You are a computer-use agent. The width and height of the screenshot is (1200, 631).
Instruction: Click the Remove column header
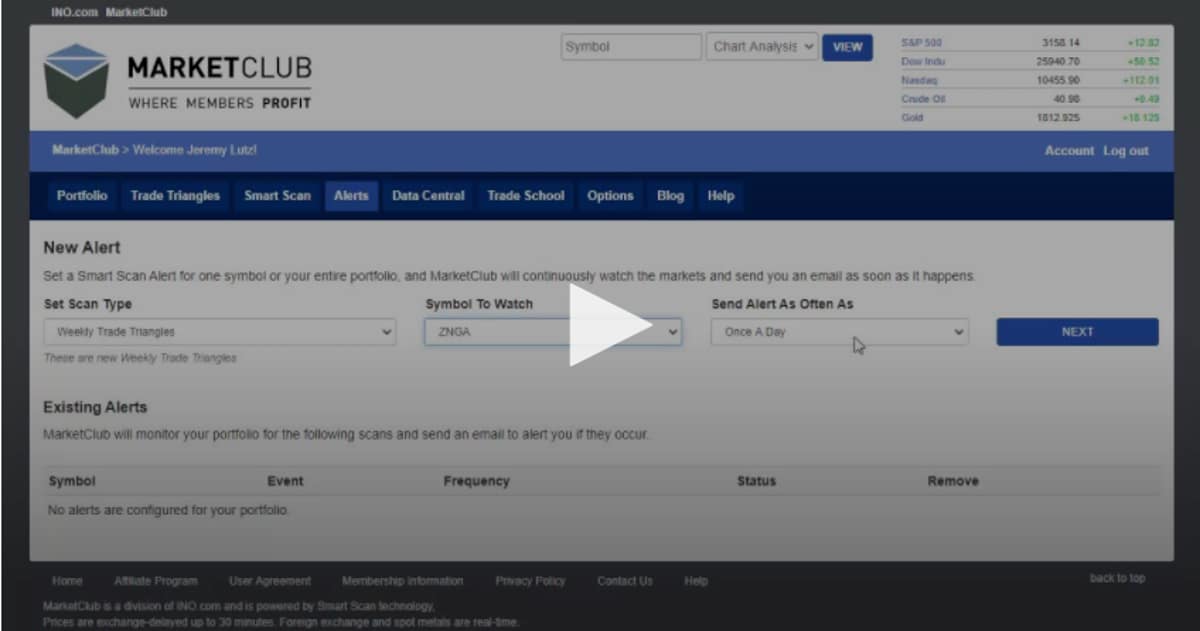pos(953,481)
